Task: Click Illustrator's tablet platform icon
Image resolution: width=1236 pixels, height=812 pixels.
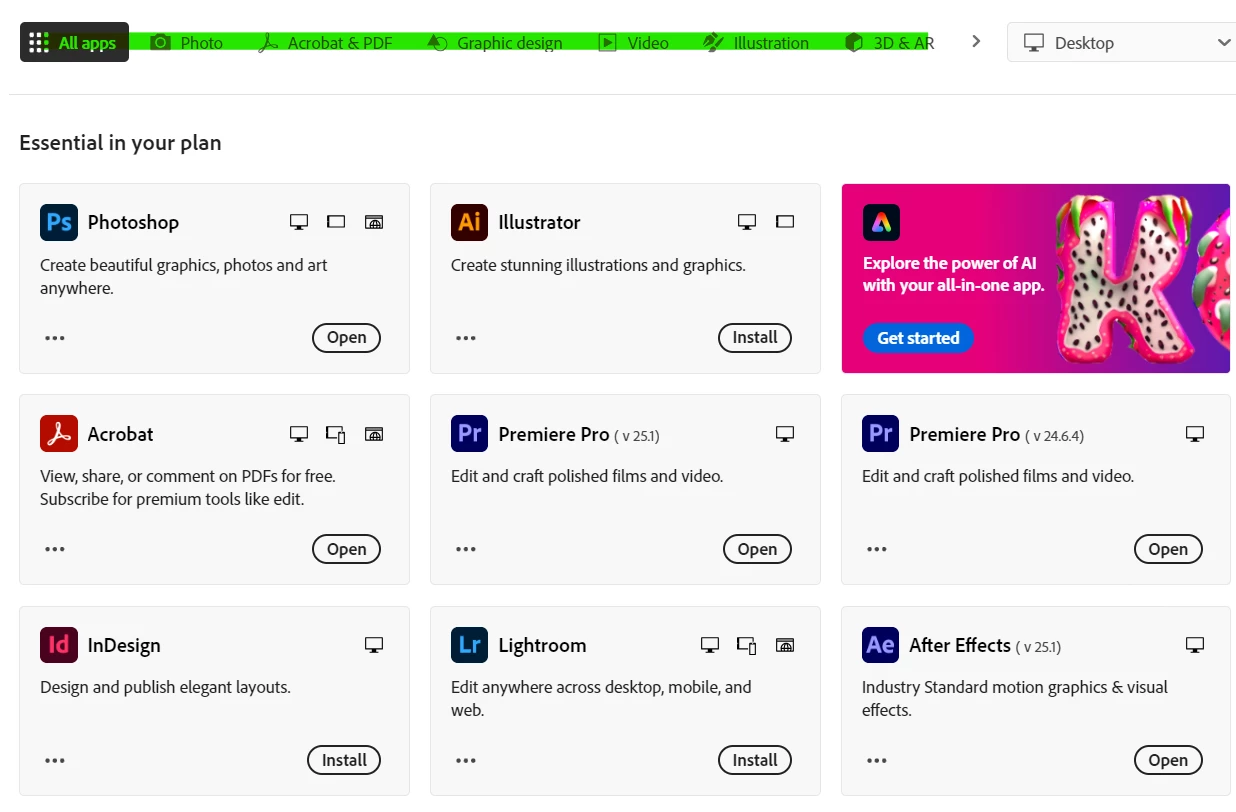Action: [785, 222]
